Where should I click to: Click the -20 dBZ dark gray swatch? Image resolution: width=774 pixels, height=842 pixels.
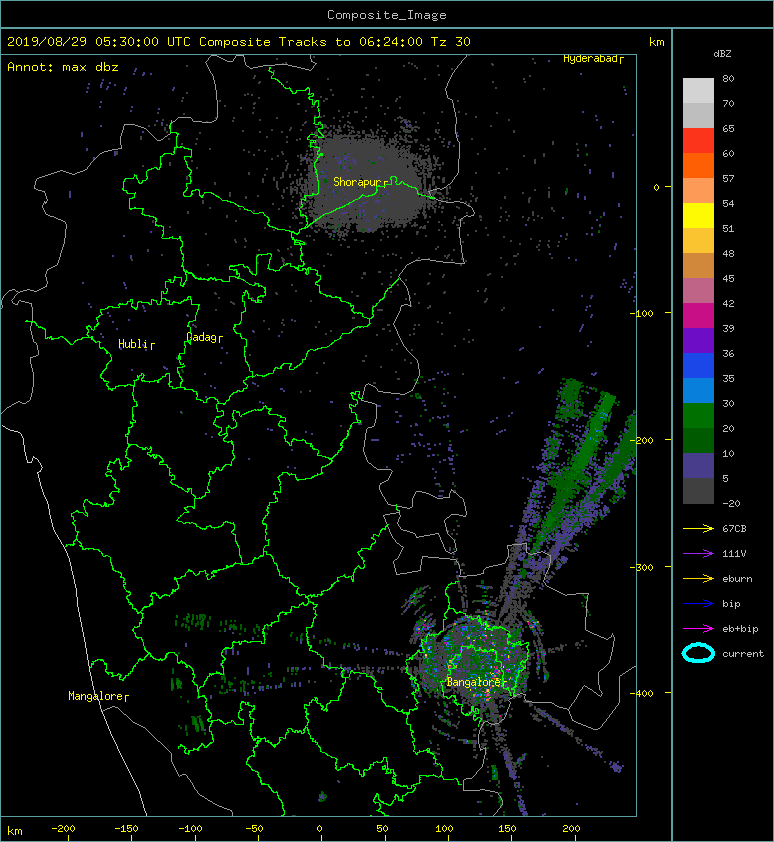[x=698, y=490]
